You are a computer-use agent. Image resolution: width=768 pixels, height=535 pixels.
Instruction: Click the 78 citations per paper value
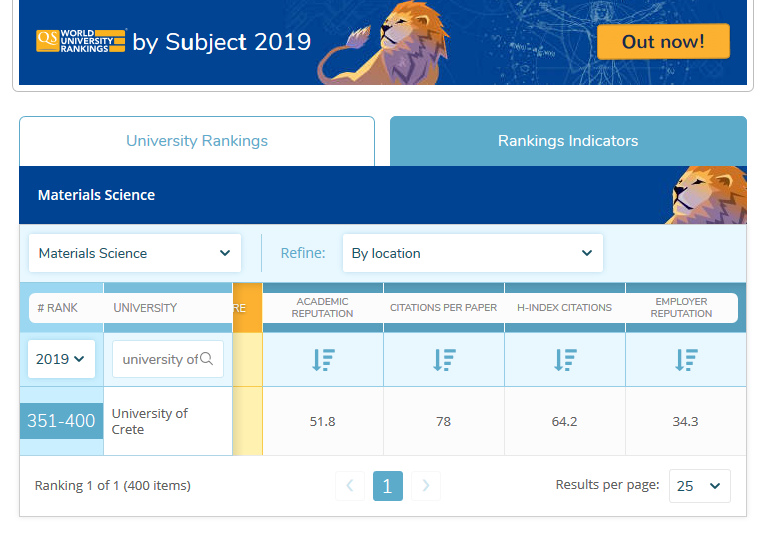[443, 421]
